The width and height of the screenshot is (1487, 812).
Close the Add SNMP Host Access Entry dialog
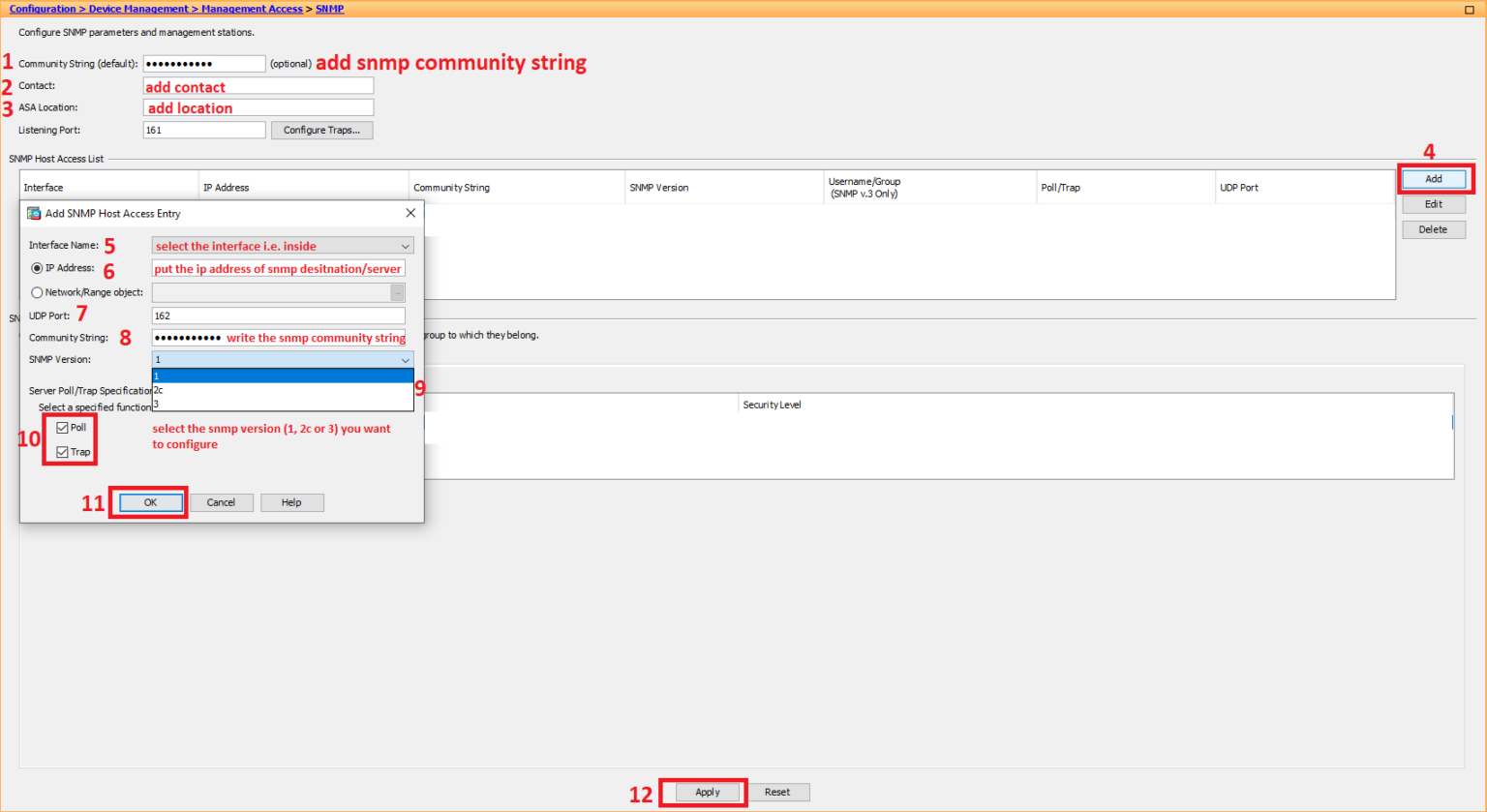(x=410, y=213)
